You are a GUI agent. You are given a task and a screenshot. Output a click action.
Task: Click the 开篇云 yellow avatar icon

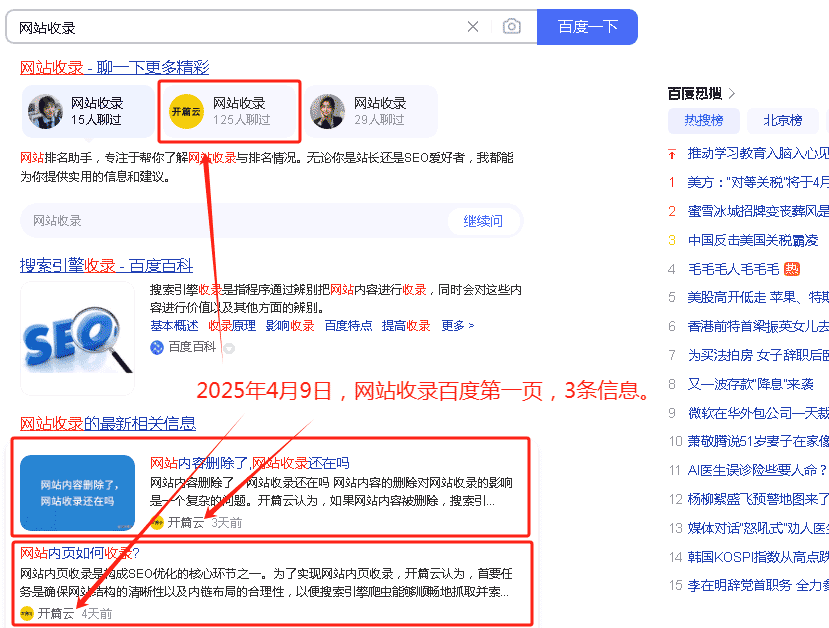pos(186,111)
